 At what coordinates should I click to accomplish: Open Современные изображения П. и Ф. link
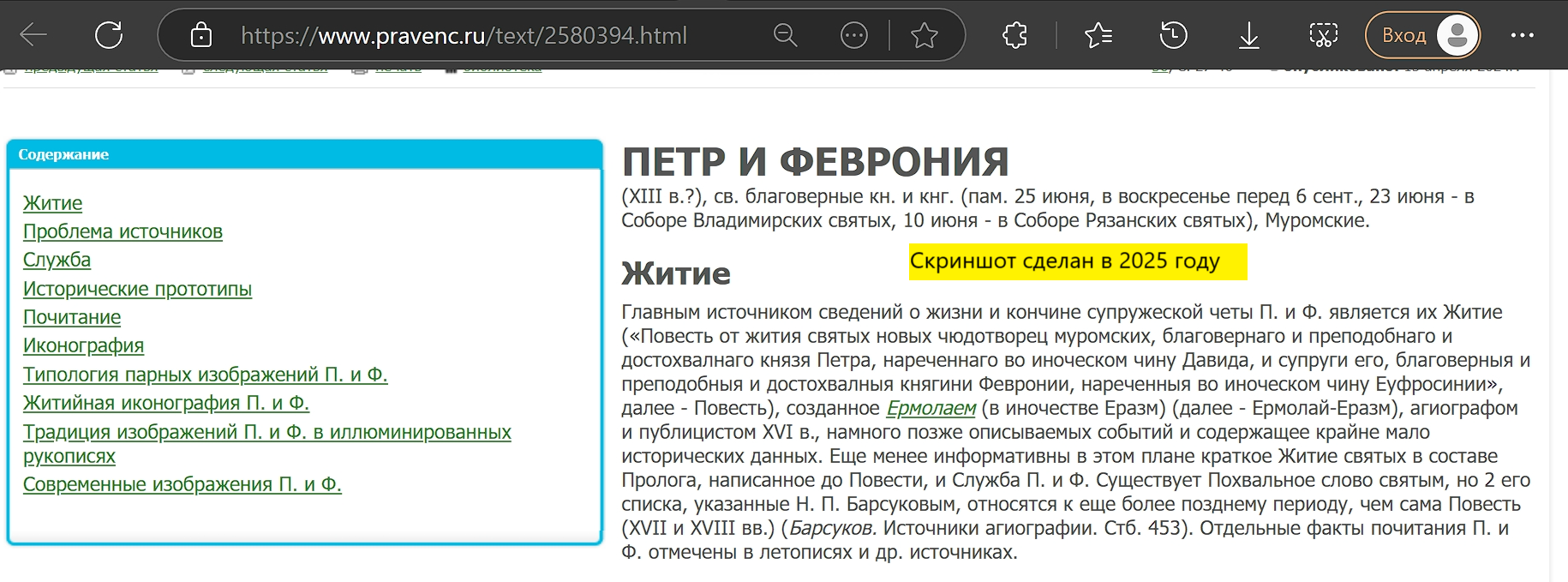(x=182, y=484)
